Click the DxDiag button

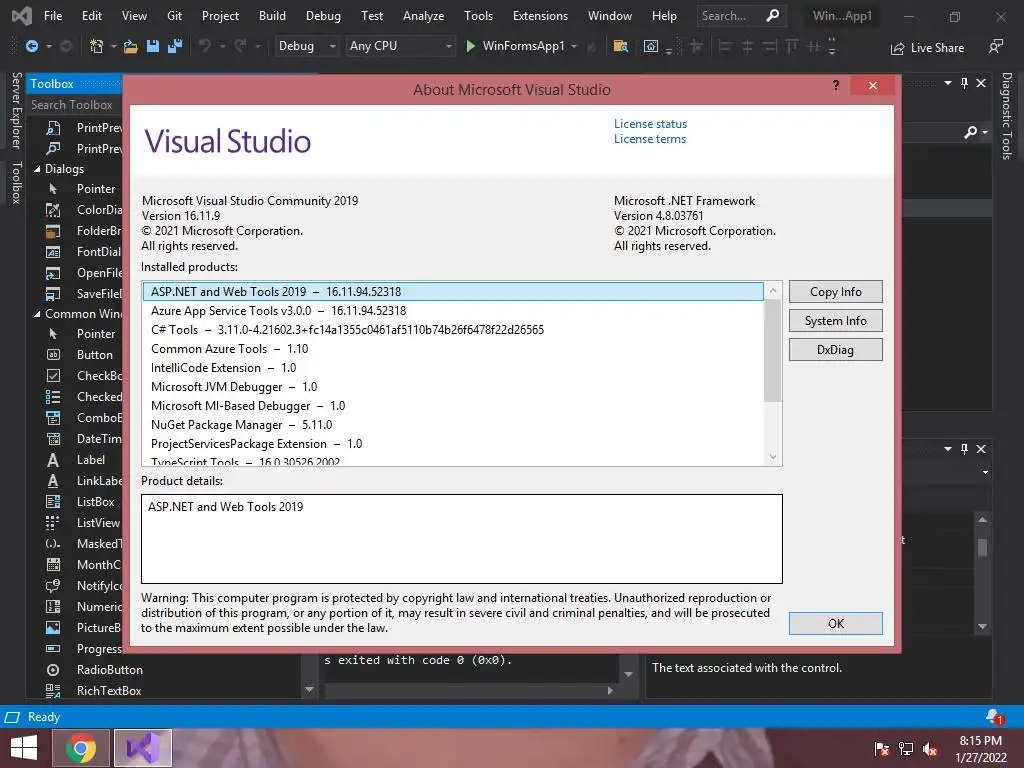click(x=835, y=349)
